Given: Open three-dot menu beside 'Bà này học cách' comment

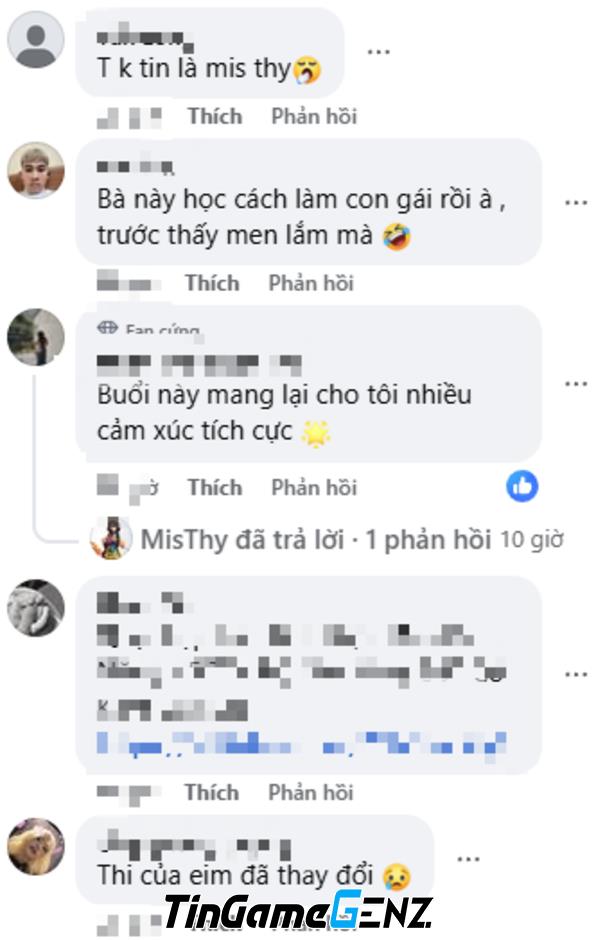Looking at the screenshot, I should pyautogui.click(x=576, y=203).
